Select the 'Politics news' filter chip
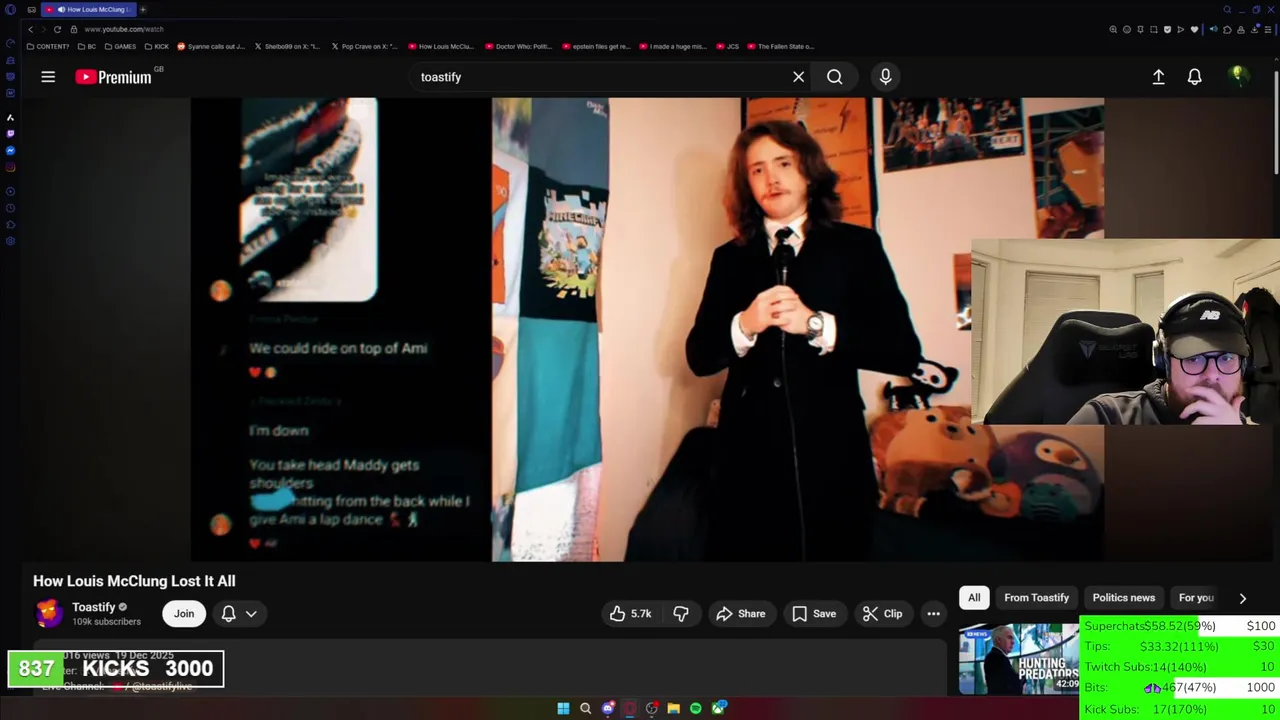Screen dimensions: 1280x720 coord(1123,598)
